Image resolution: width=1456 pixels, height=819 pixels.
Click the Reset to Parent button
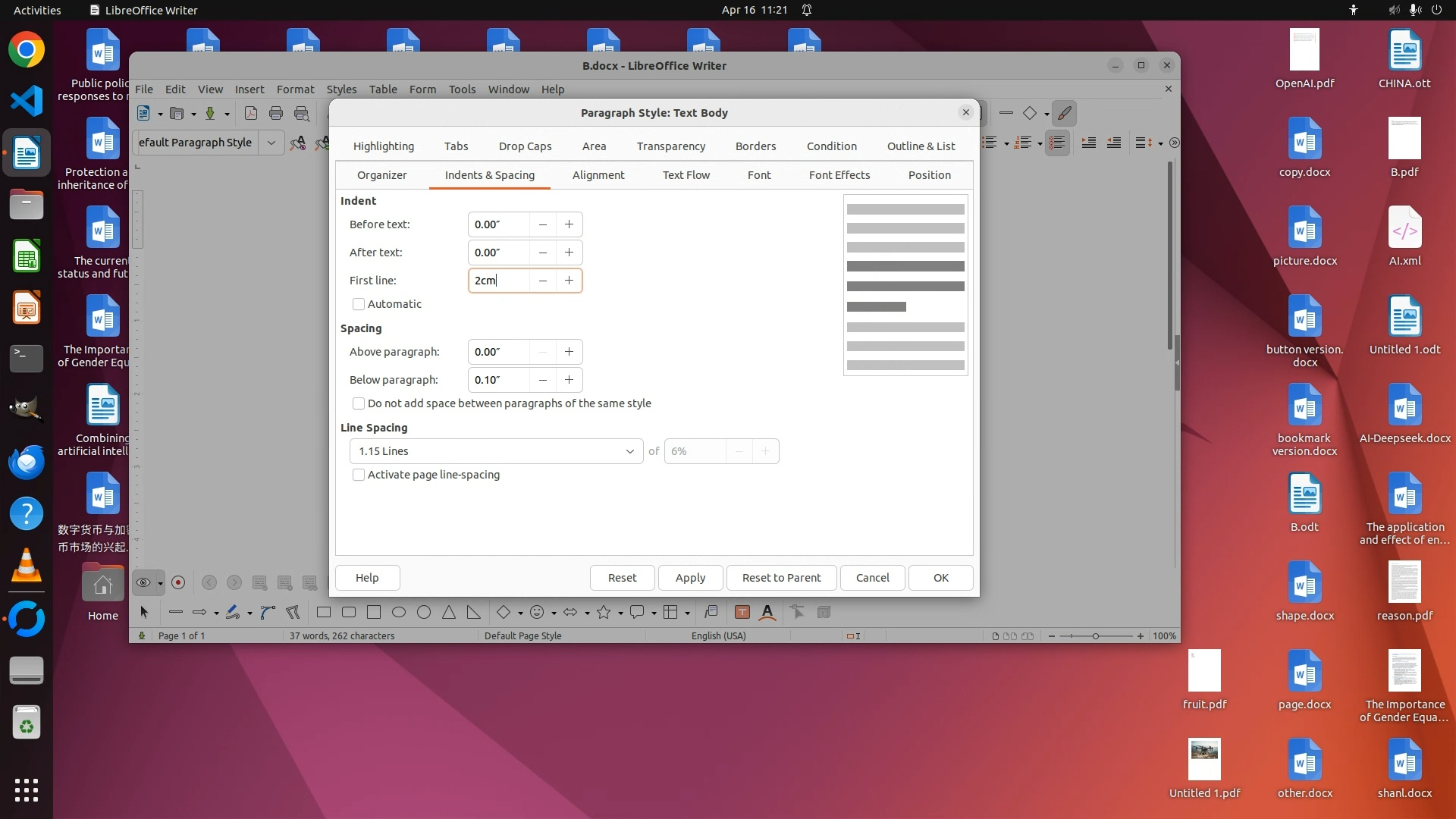tap(781, 578)
